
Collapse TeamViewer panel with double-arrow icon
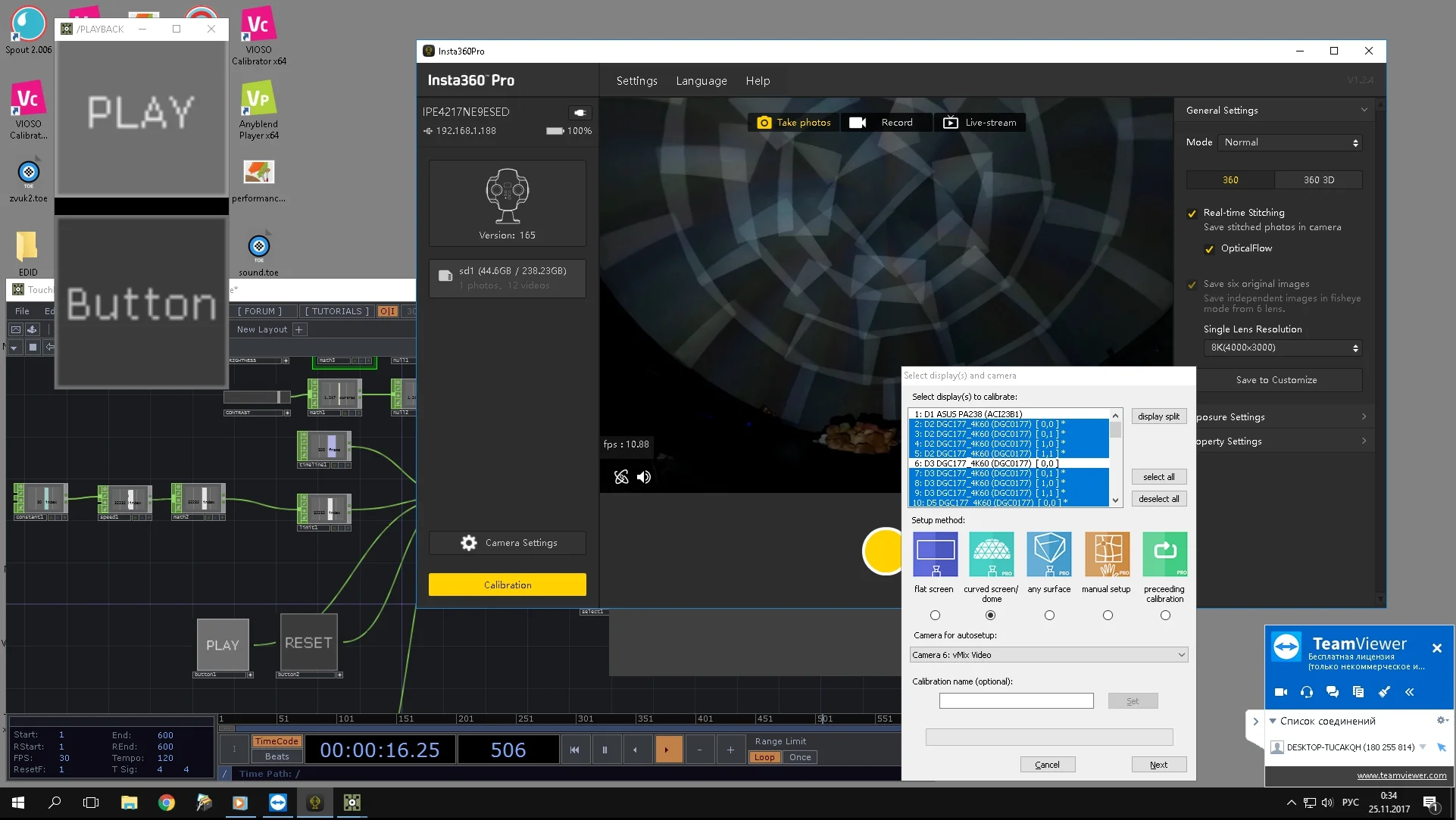(x=1410, y=692)
